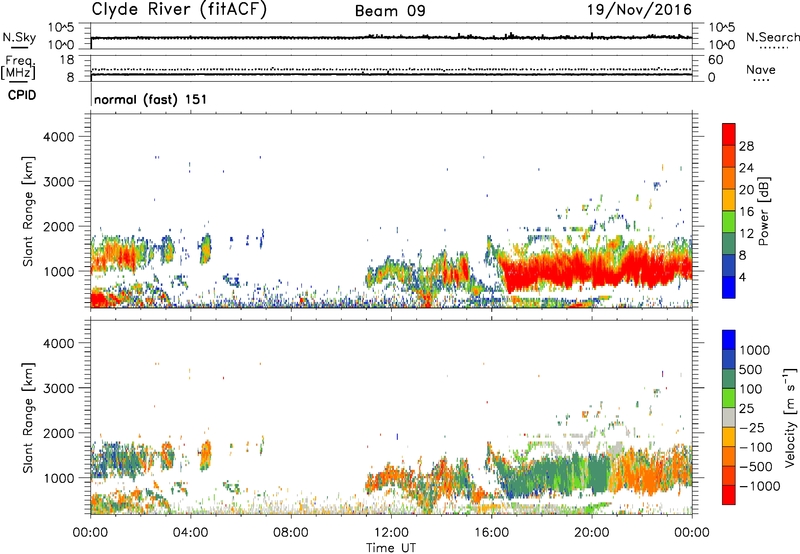Click the solid line sample under N.Sky
The height and width of the screenshot is (554, 800).
(19, 49)
